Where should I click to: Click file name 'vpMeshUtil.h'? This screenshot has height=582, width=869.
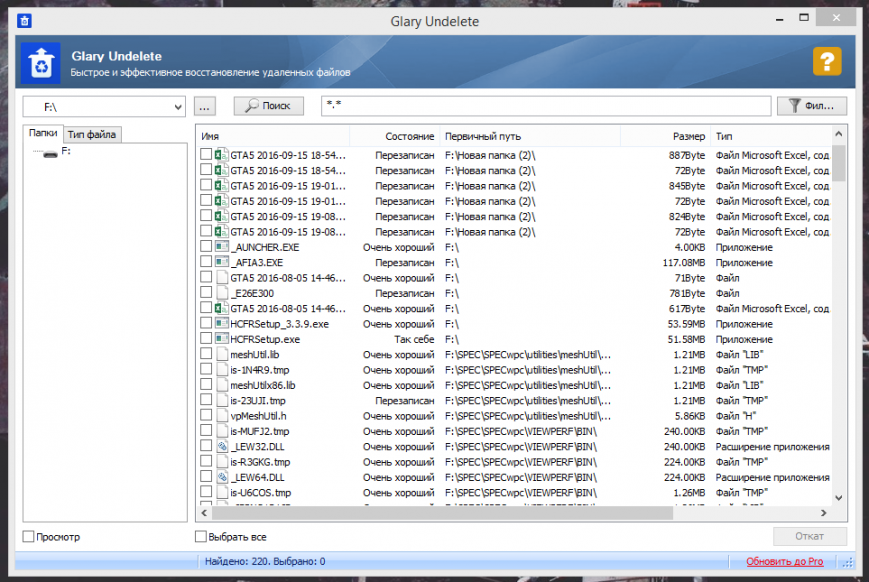click(x=258, y=416)
